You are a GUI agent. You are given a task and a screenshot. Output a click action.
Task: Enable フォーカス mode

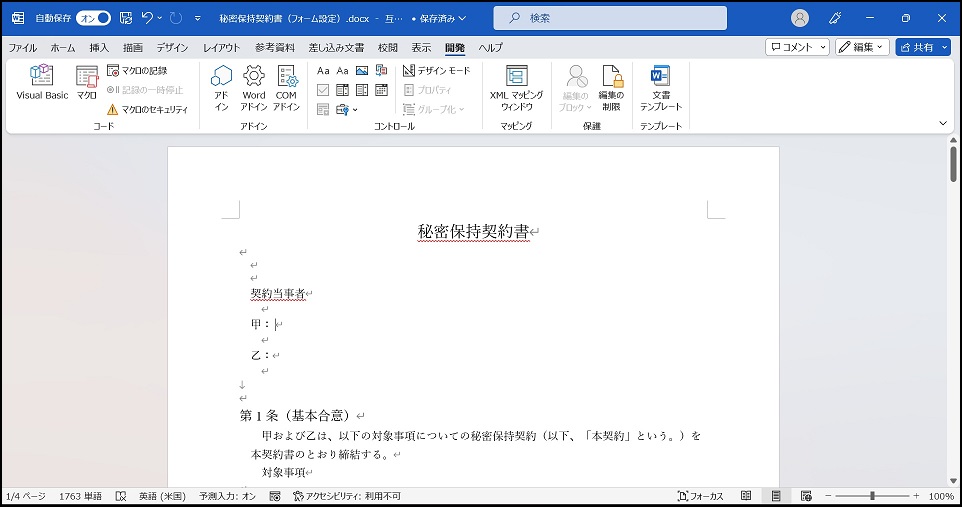point(700,496)
